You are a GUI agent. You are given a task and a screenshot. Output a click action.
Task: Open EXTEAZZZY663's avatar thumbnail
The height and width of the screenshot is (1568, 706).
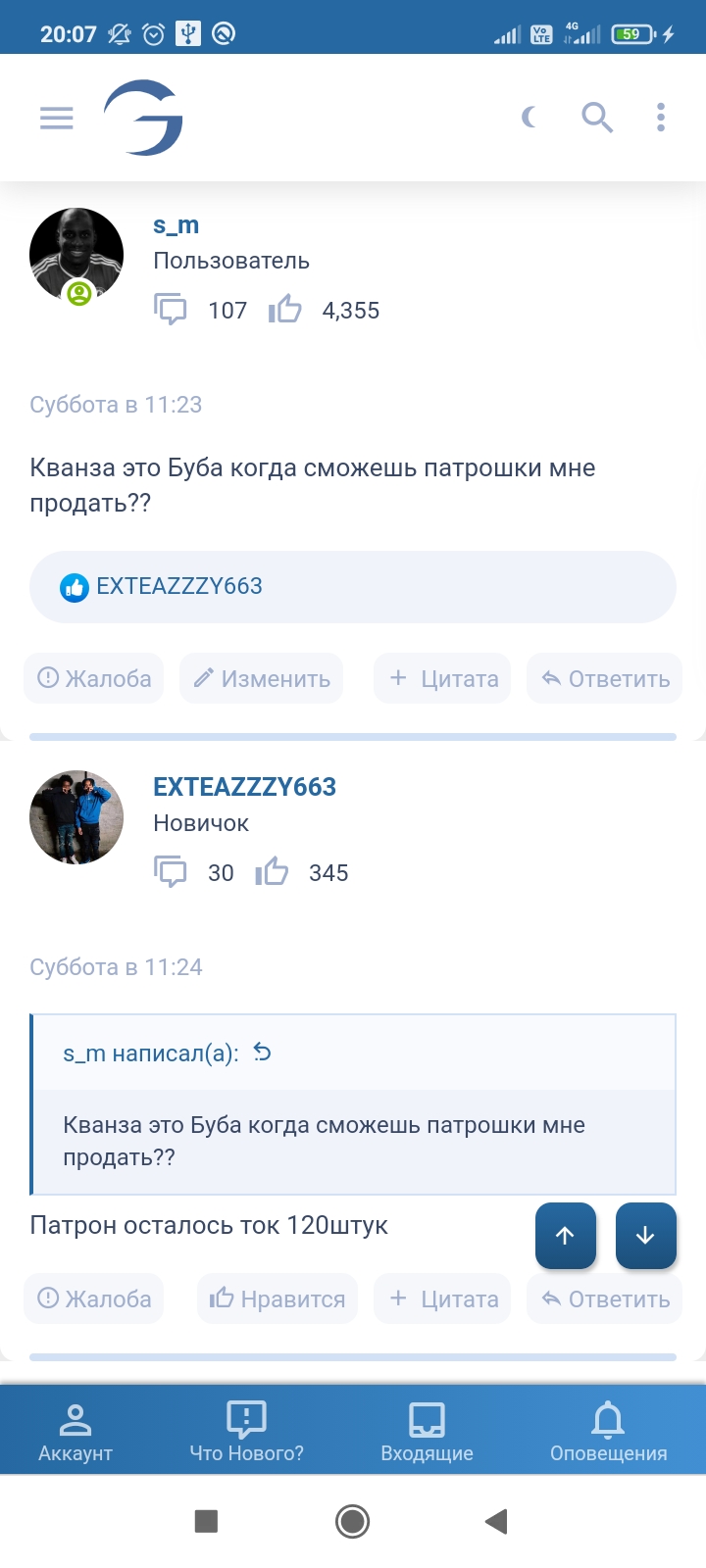click(x=76, y=817)
